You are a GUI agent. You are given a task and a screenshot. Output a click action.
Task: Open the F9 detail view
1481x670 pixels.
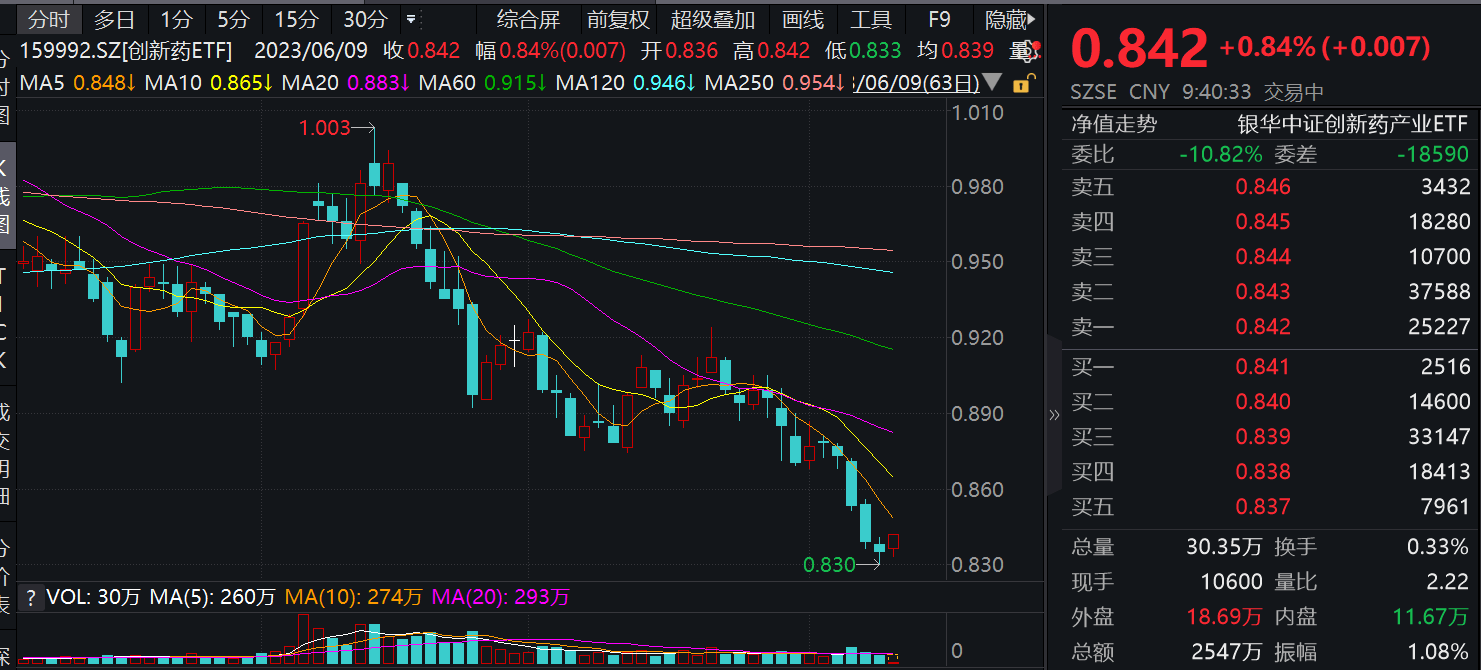pos(939,19)
